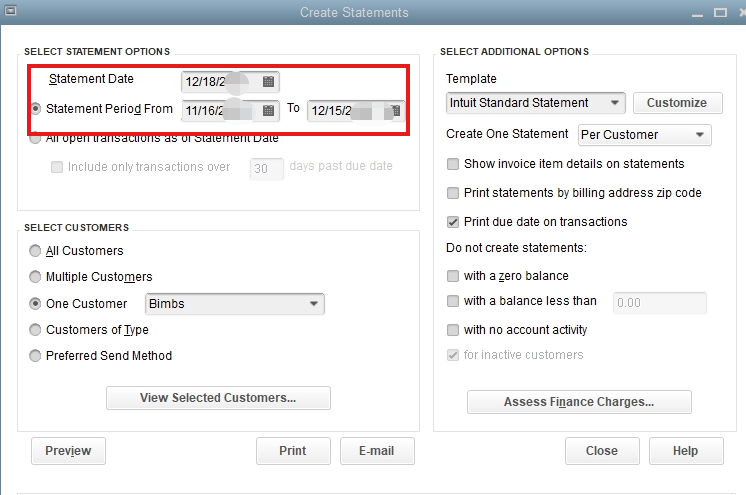Open calendar for Statement Period From date
Image resolution: width=746 pixels, height=495 pixels.
pyautogui.click(x=268, y=110)
